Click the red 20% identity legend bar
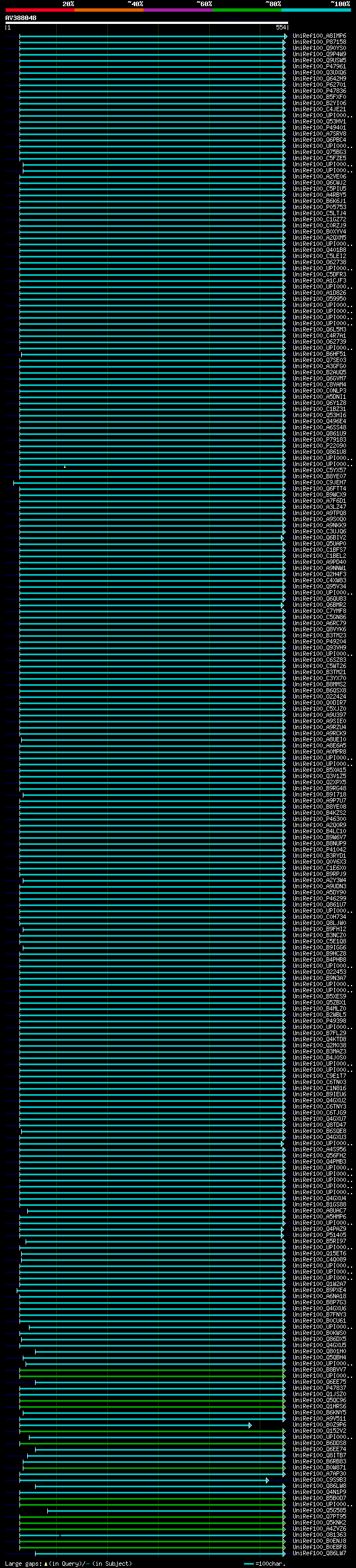356x1568 pixels. (x=39, y=10)
